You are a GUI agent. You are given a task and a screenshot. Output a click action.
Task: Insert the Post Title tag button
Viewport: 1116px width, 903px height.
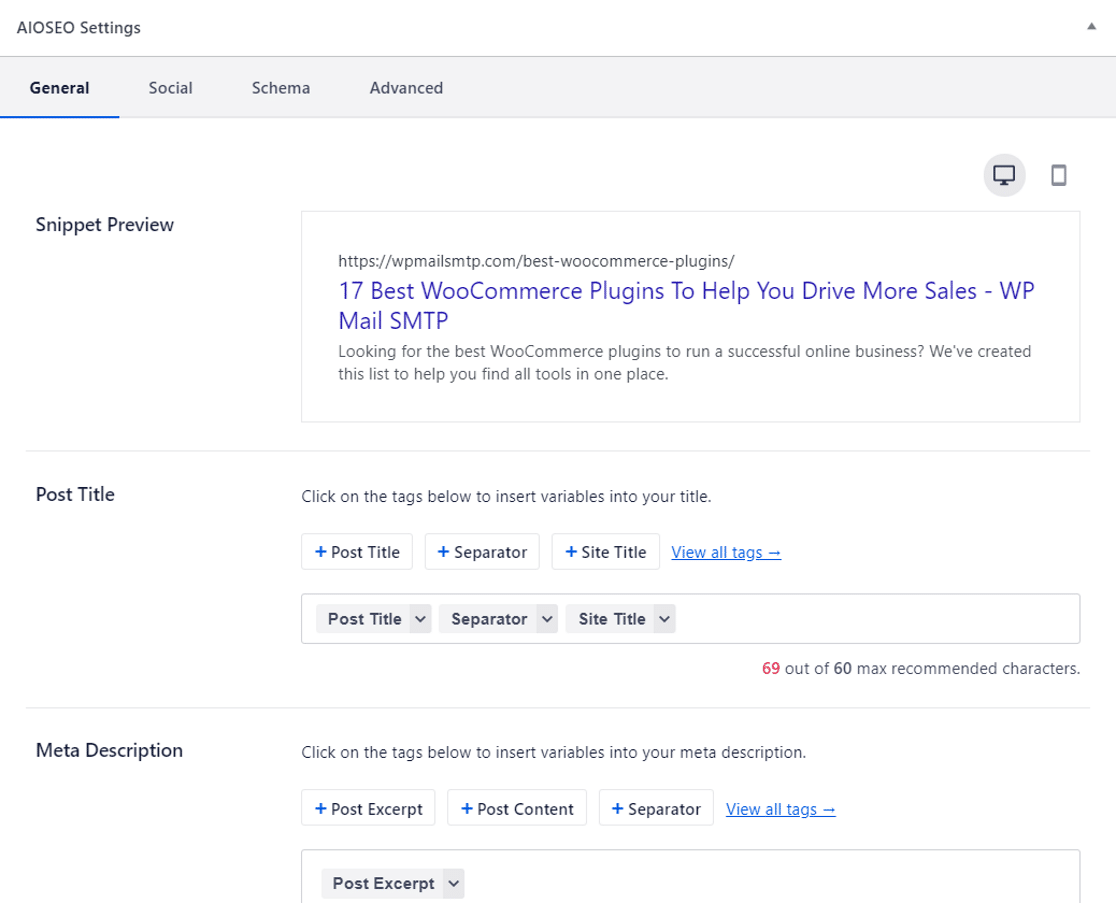[x=357, y=552]
